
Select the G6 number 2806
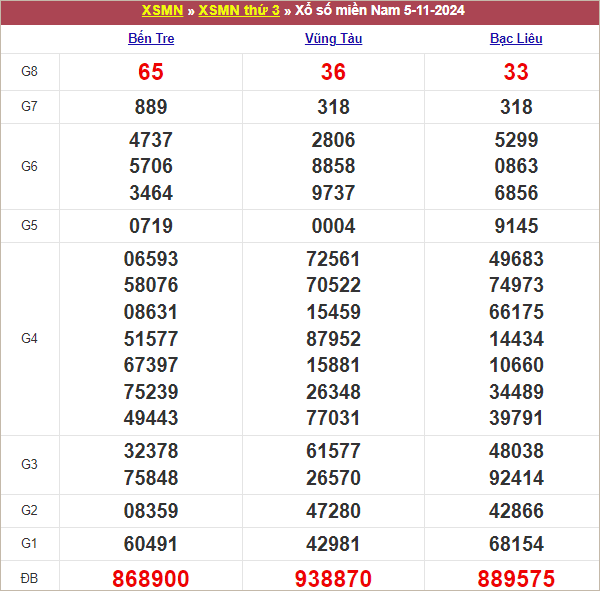[x=333, y=140]
